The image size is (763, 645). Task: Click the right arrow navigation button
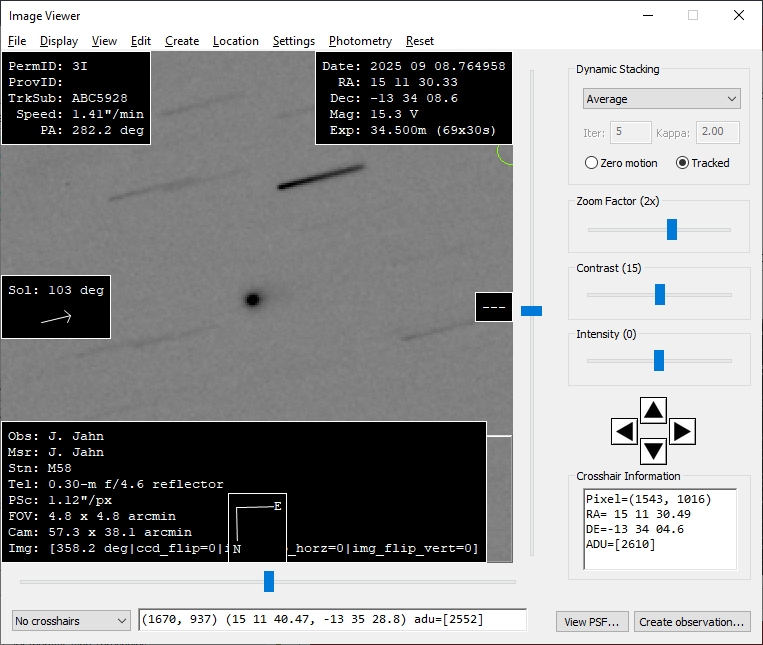click(682, 432)
